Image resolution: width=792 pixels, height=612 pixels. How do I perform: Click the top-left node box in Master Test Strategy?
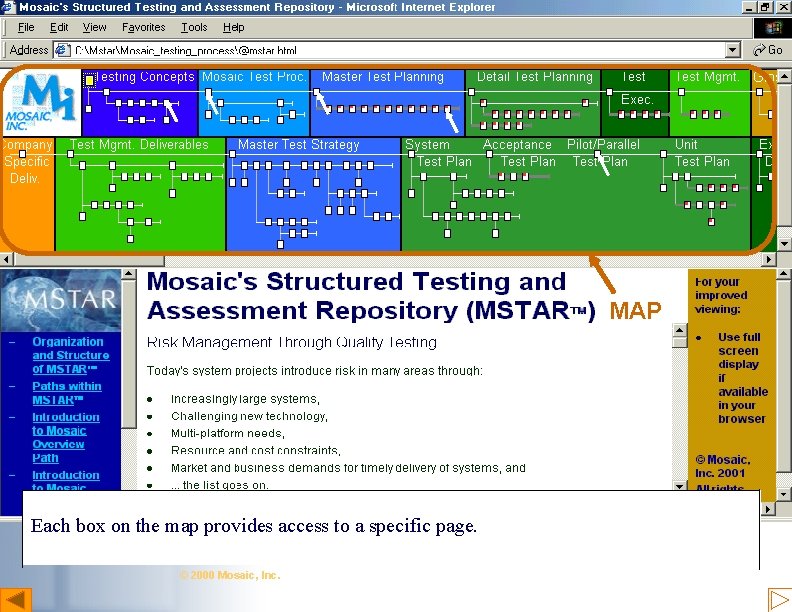click(232, 154)
